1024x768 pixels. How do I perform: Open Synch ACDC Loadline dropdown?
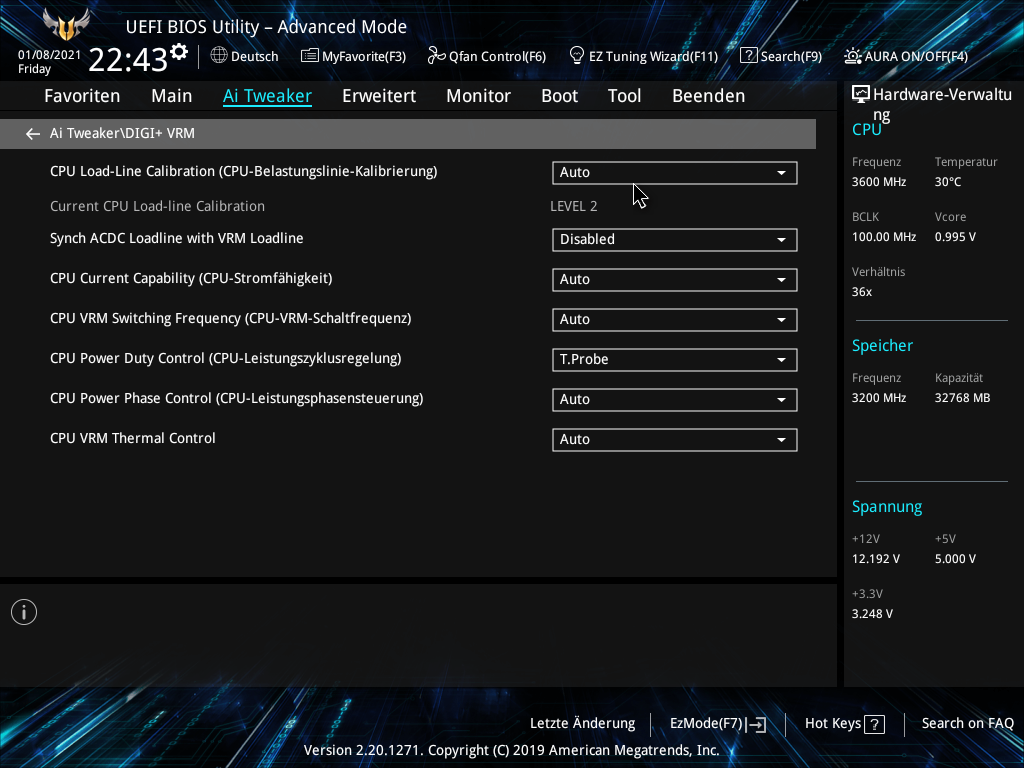675,240
